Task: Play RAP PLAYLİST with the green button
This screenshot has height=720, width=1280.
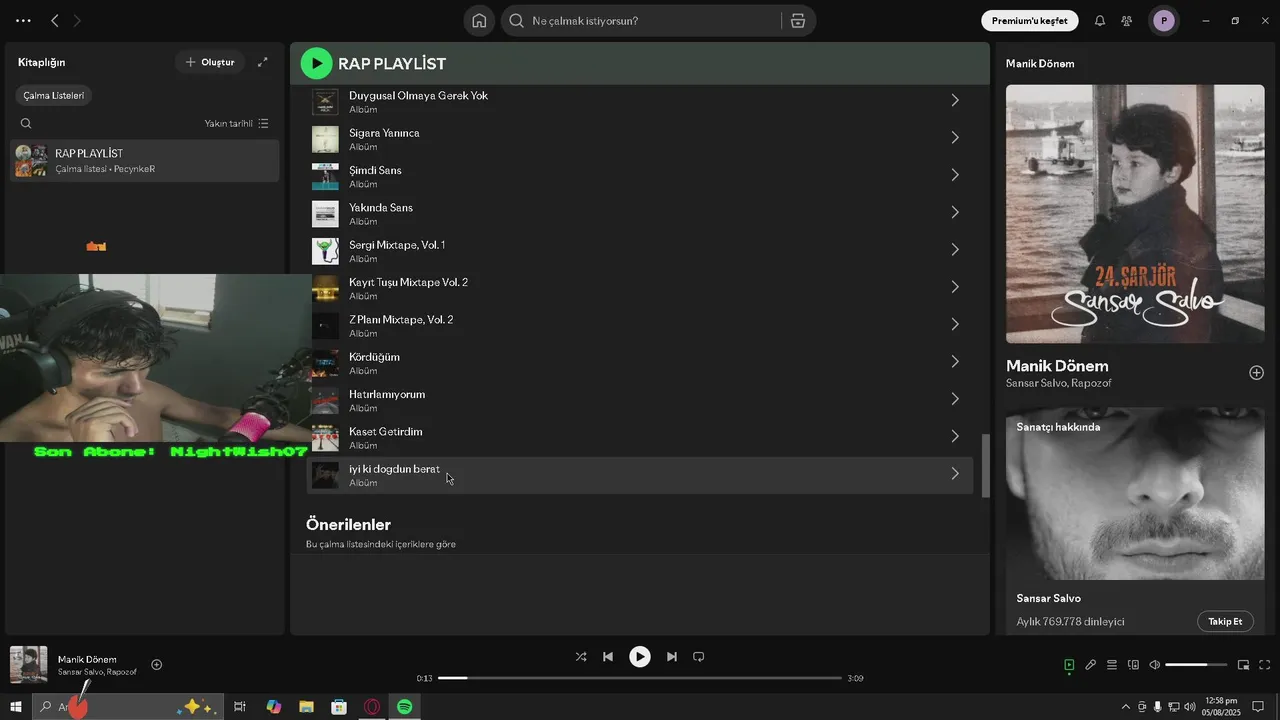Action: [x=316, y=63]
